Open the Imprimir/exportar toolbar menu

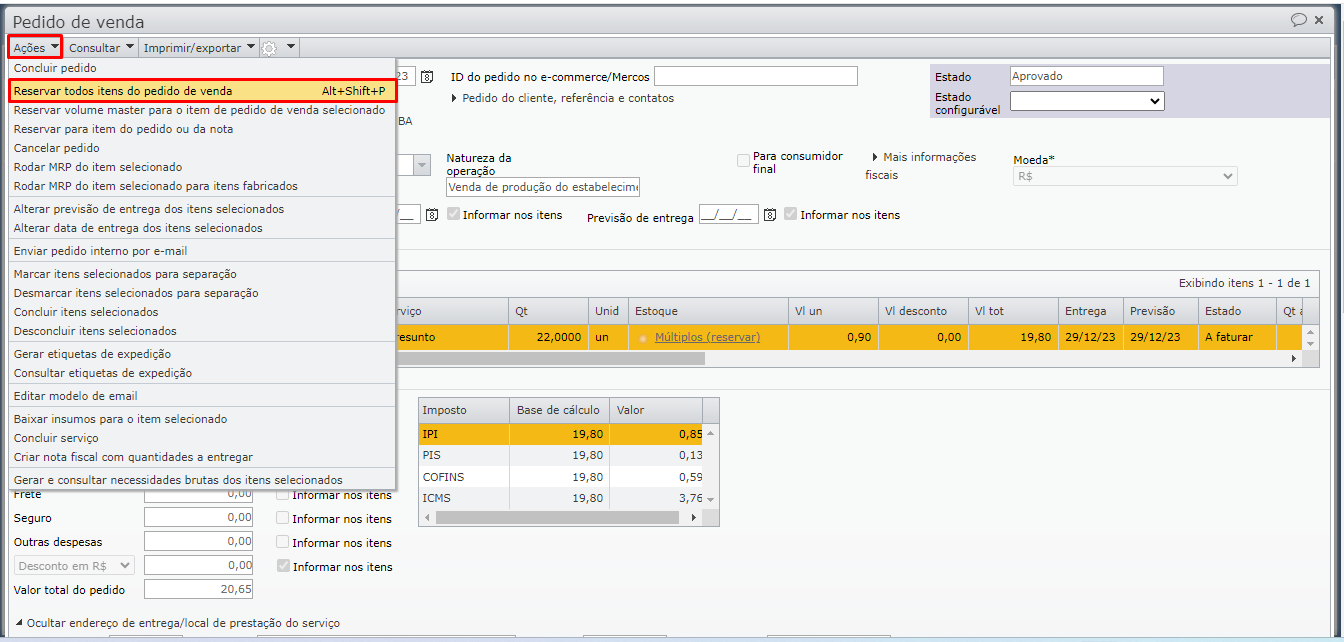tap(198, 47)
